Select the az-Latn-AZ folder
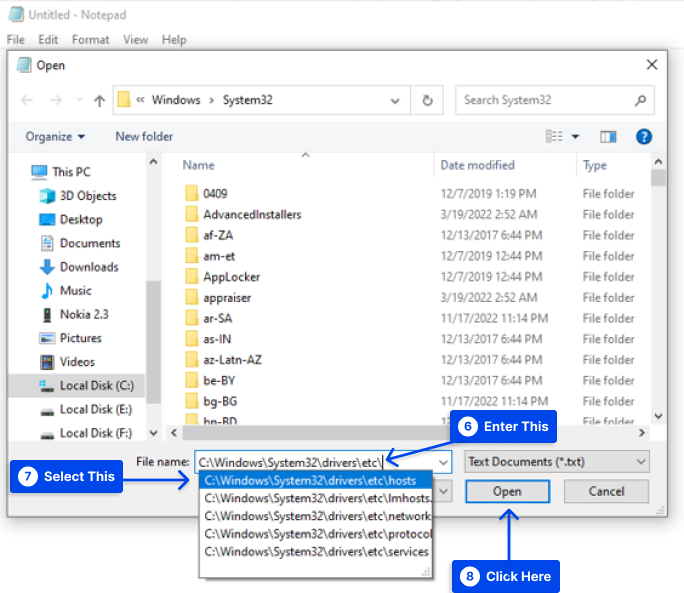Screen dimensions: 684x593 (x=223, y=360)
